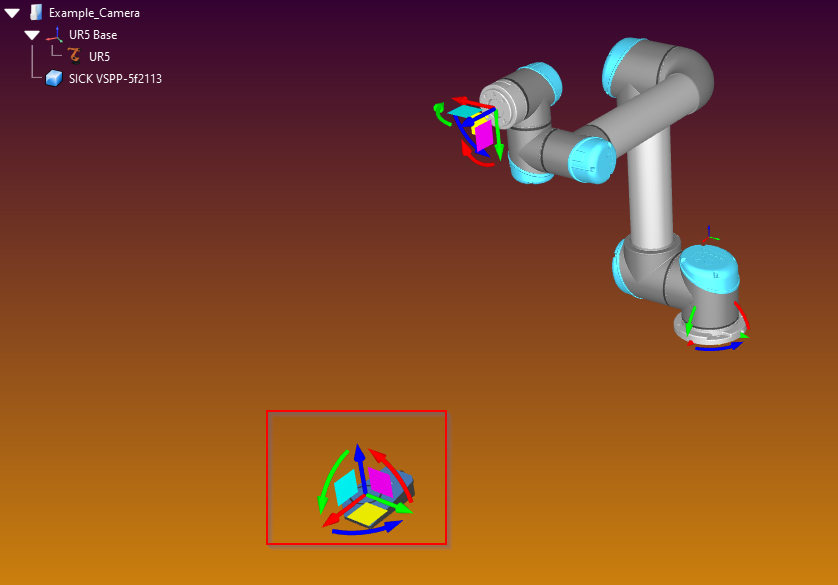Select the UR5 item label in tree

coord(99,57)
